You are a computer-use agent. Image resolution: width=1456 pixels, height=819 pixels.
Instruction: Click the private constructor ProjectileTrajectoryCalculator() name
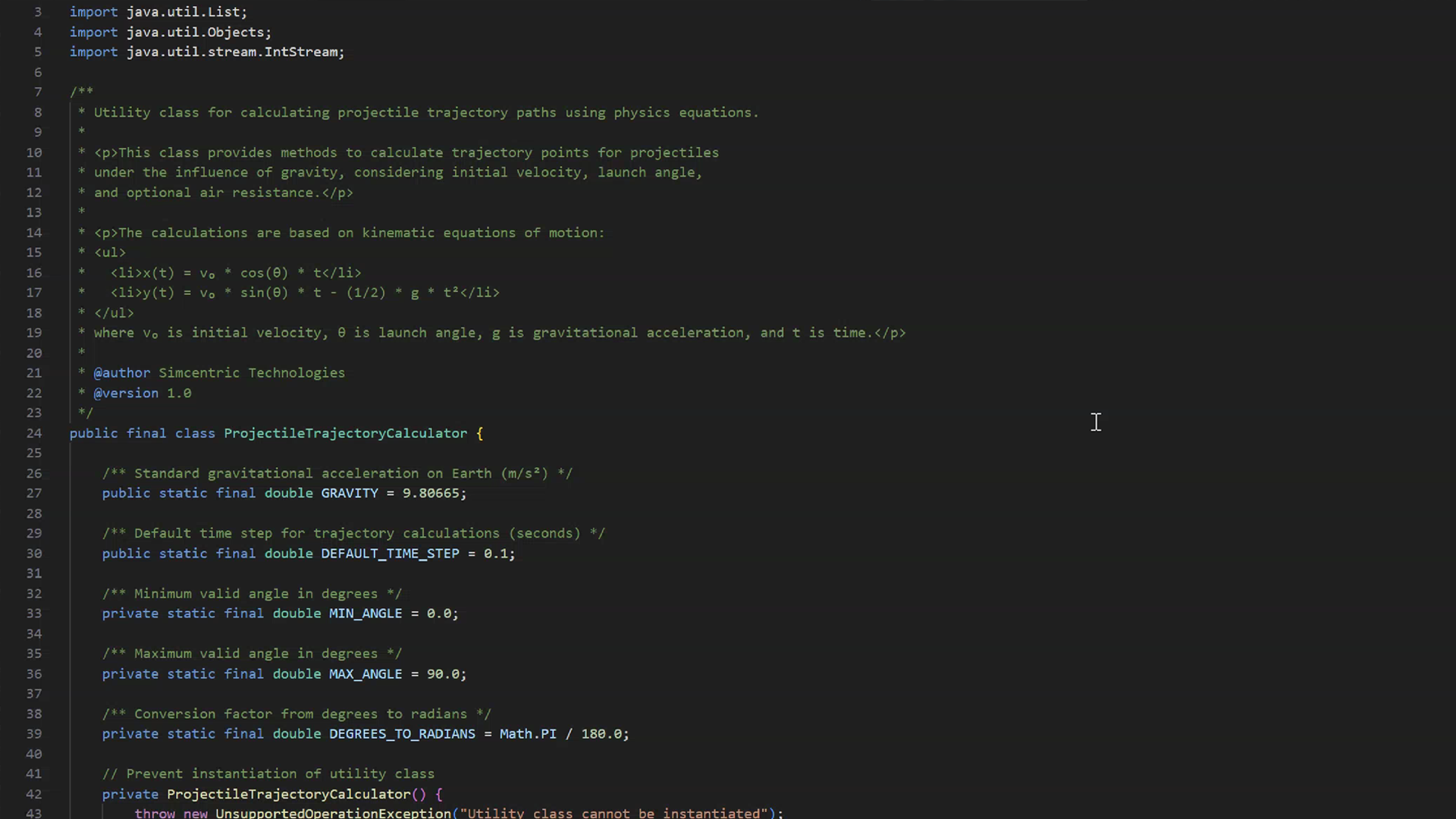click(288, 794)
